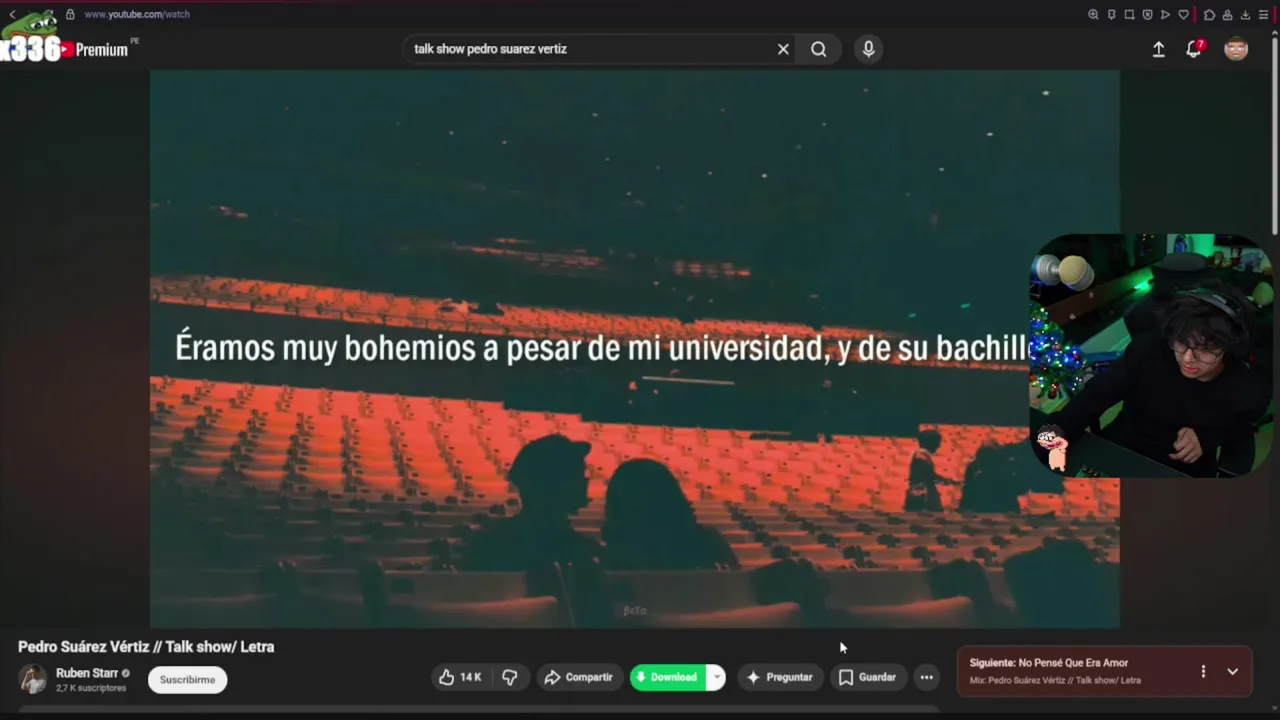
Task: Like the video (14 K thumbs up)
Action: 460,677
